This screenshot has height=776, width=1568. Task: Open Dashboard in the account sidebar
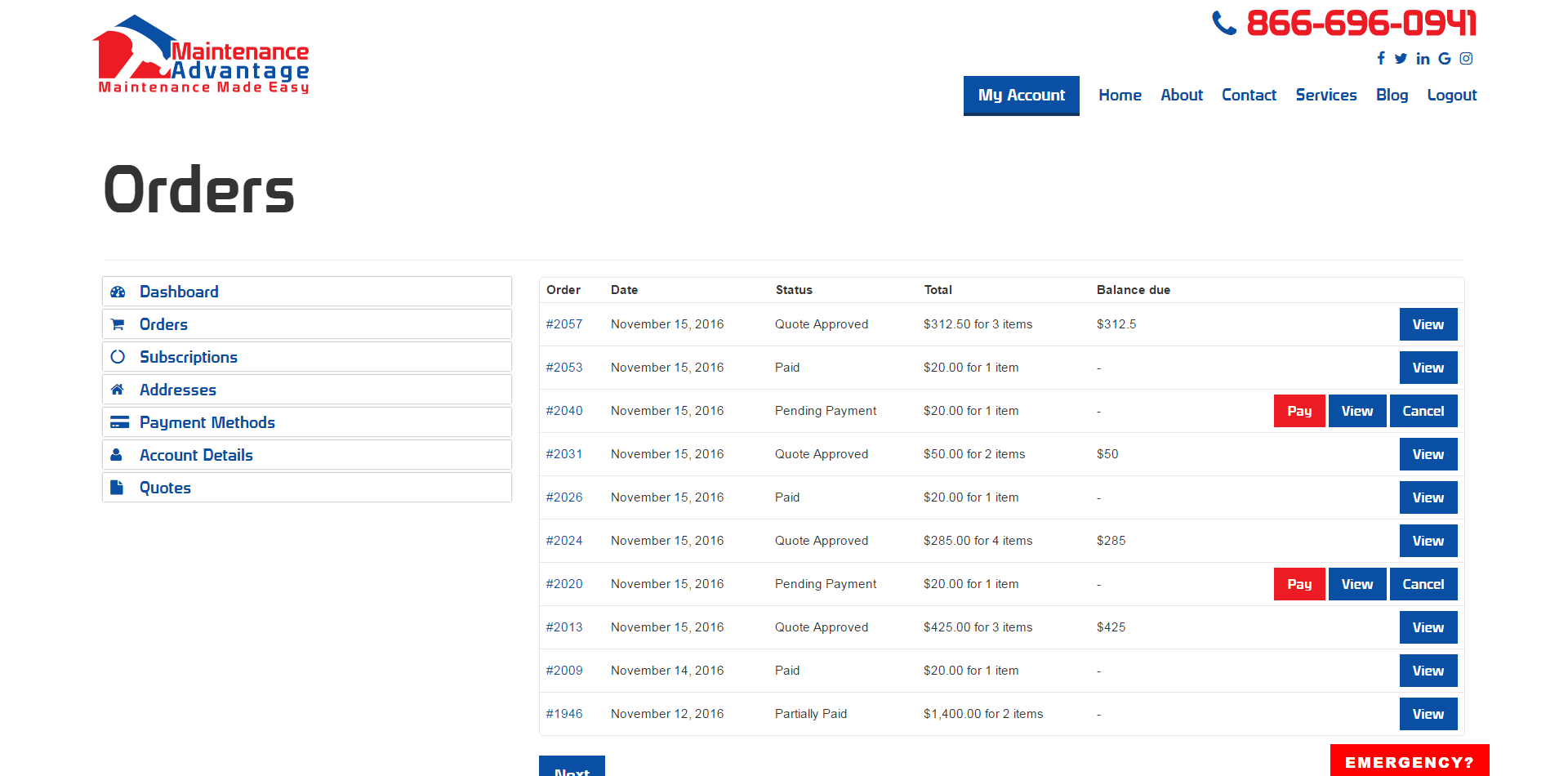tap(307, 292)
